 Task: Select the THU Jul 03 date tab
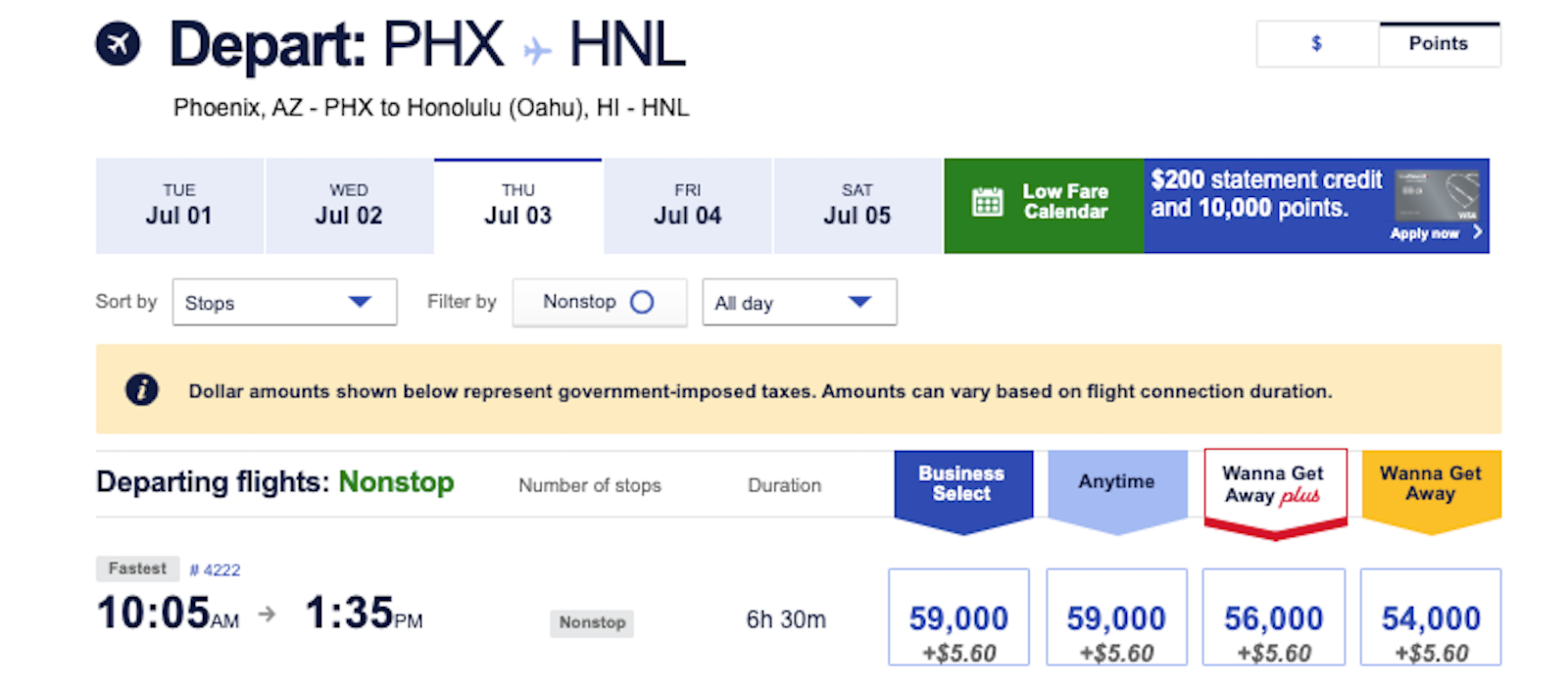[x=518, y=206]
